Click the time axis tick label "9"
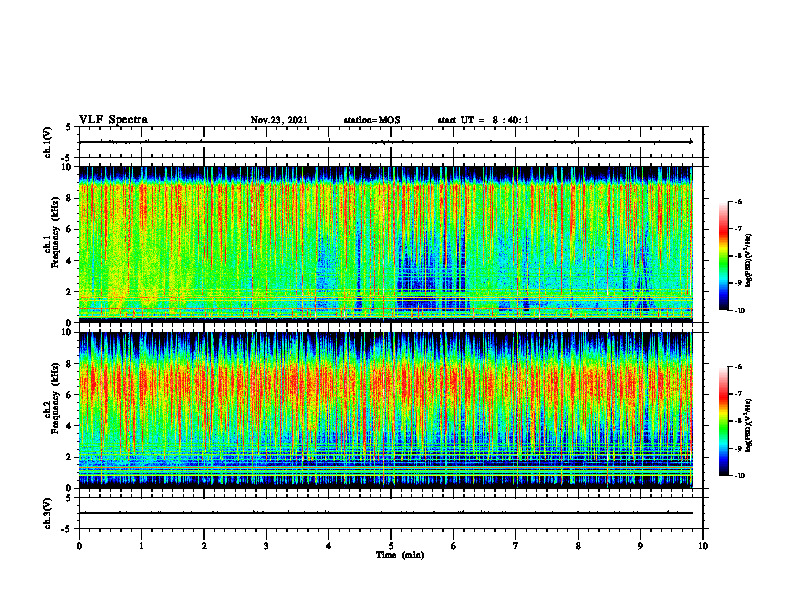This screenshot has width=792, height=612. click(x=640, y=546)
